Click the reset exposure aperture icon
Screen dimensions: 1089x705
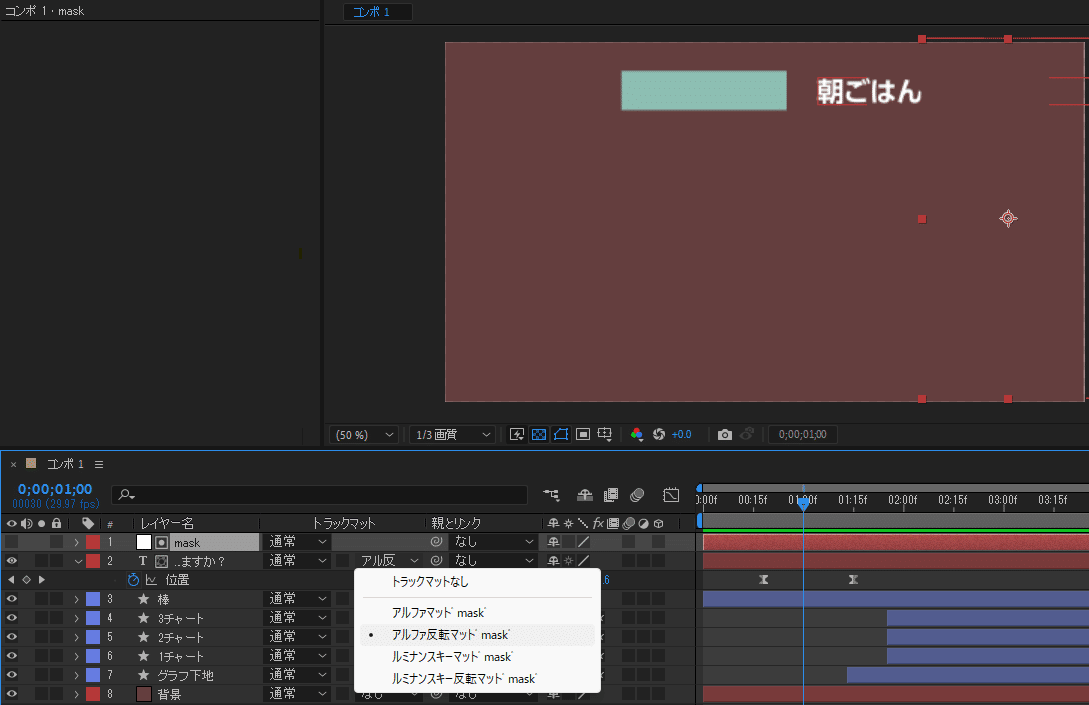point(658,434)
